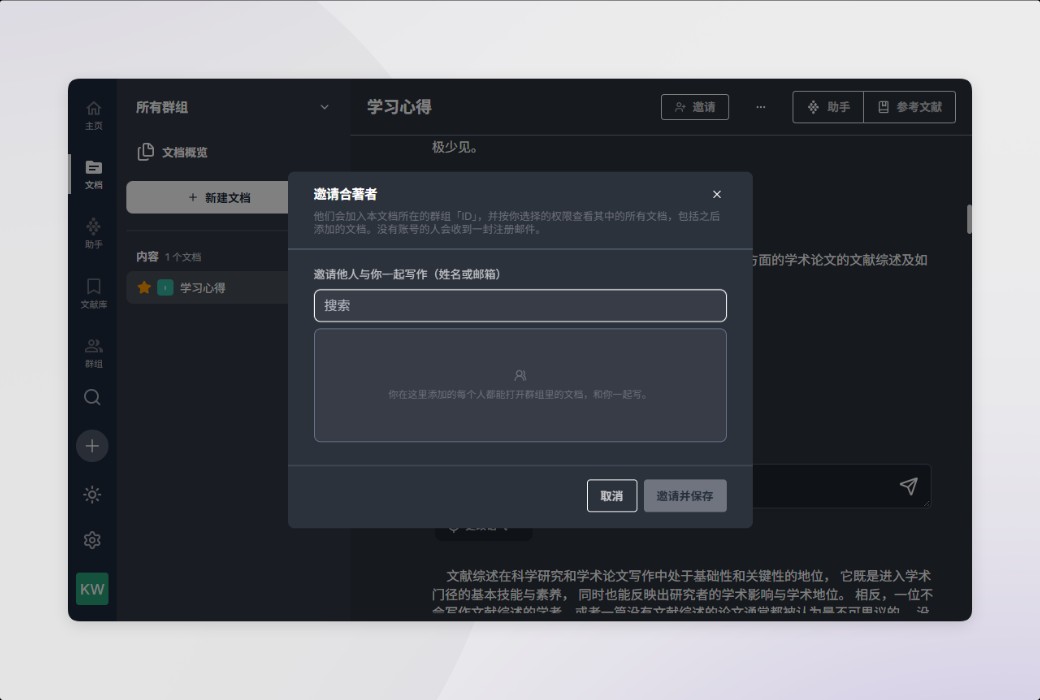Click the round plus icon in sidebar

(x=92, y=446)
